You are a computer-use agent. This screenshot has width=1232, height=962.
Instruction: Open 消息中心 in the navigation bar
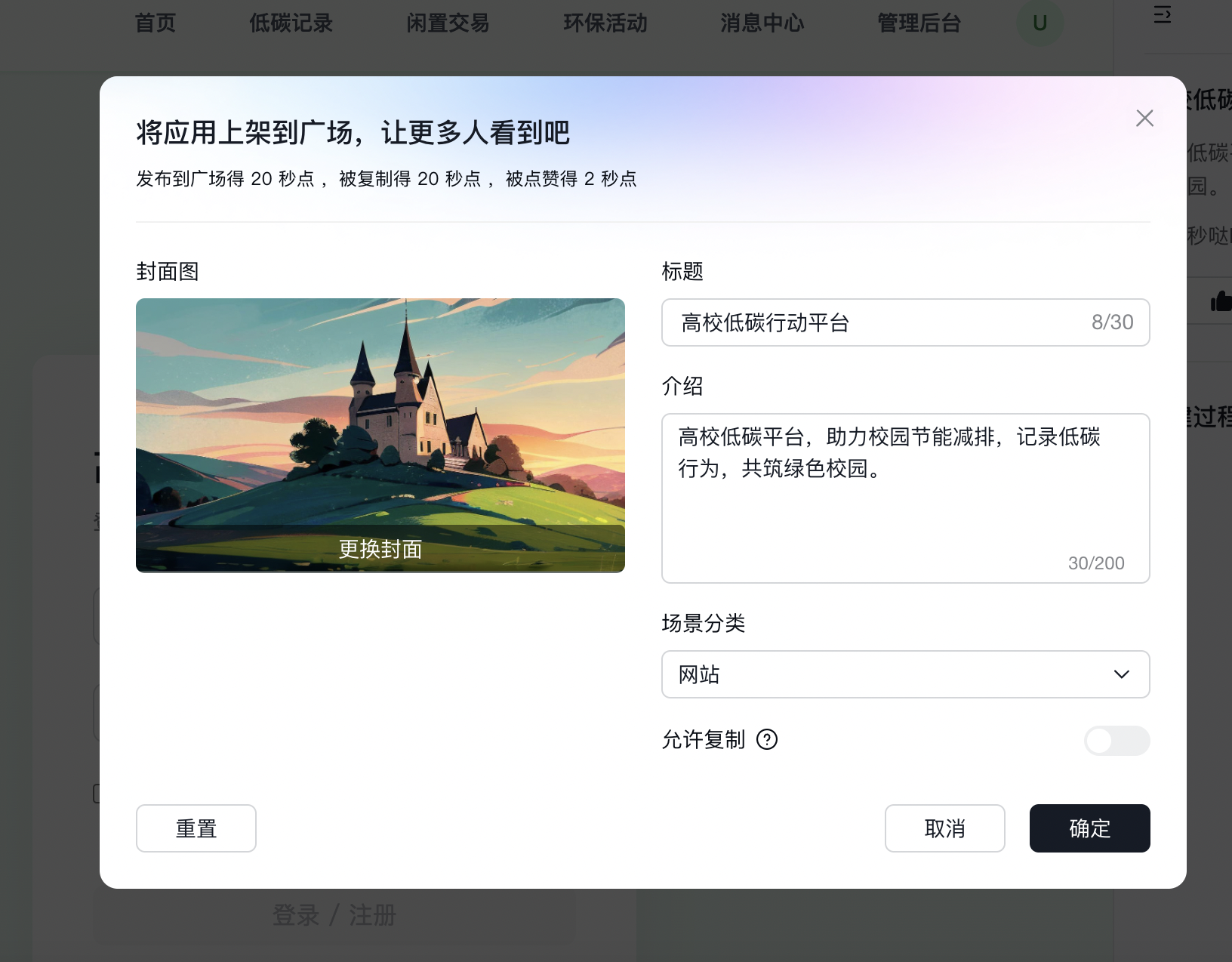pos(762,23)
